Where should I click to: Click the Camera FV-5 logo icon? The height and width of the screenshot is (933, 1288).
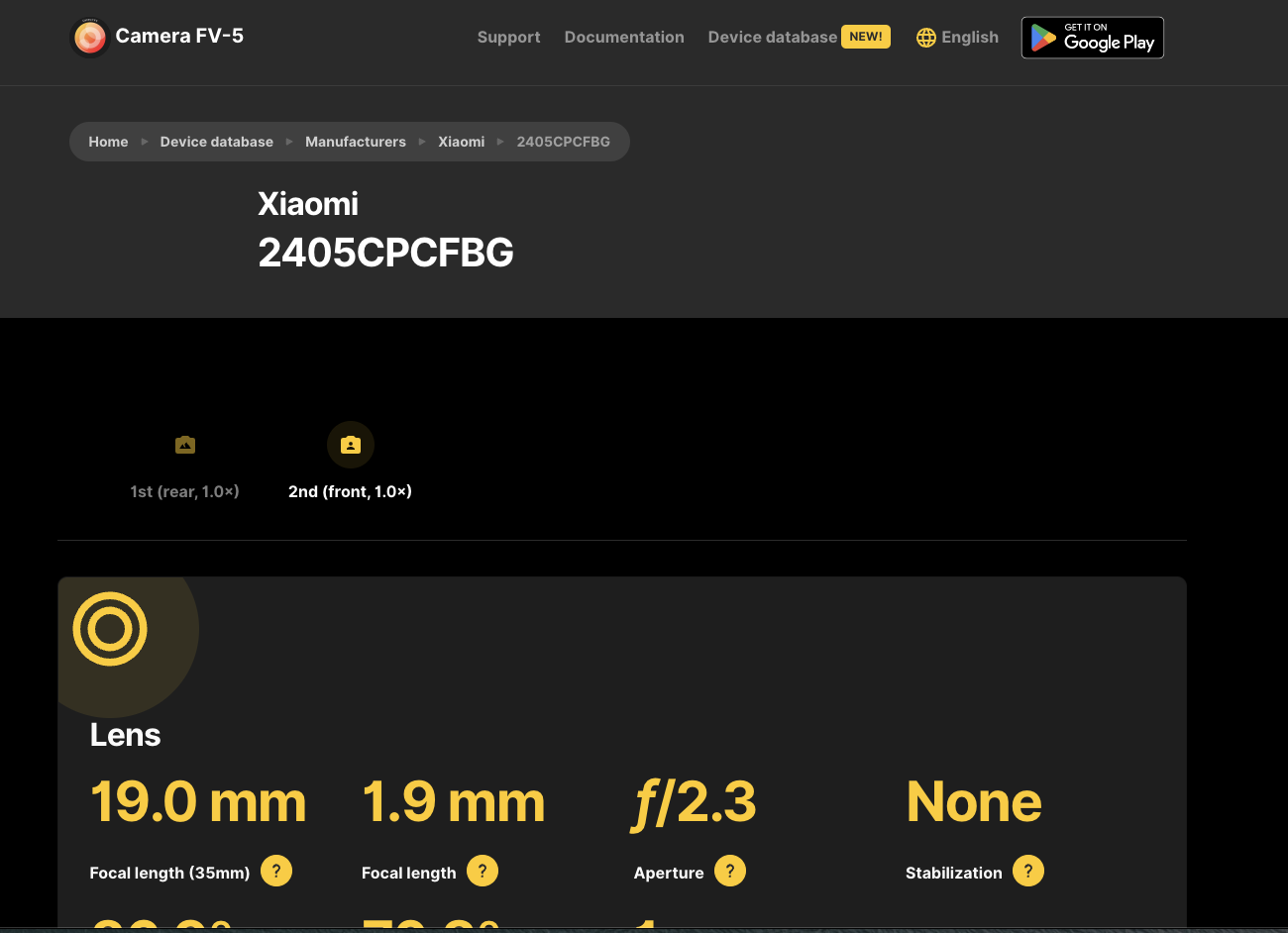point(89,38)
